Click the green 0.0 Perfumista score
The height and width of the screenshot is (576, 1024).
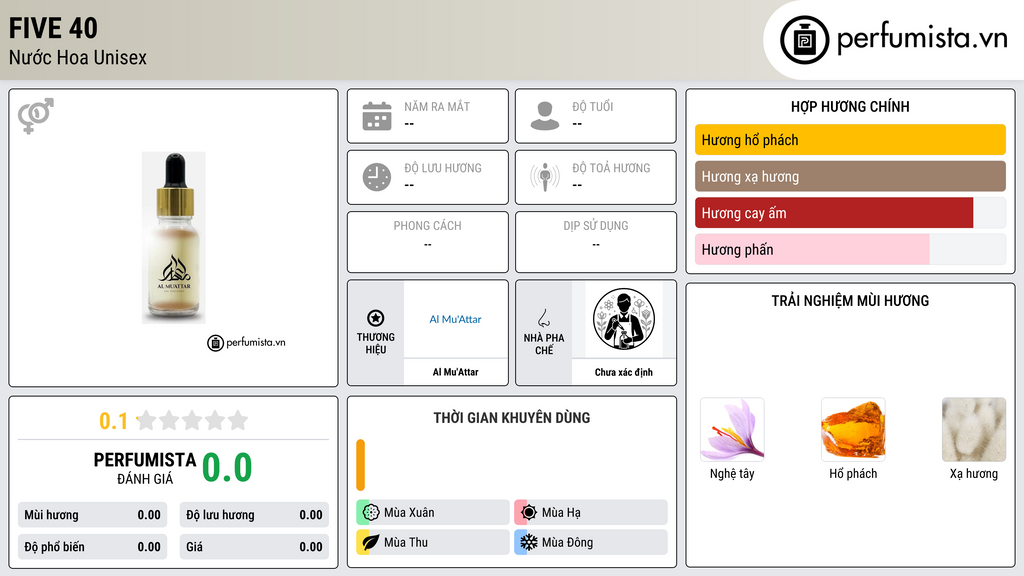(227, 467)
